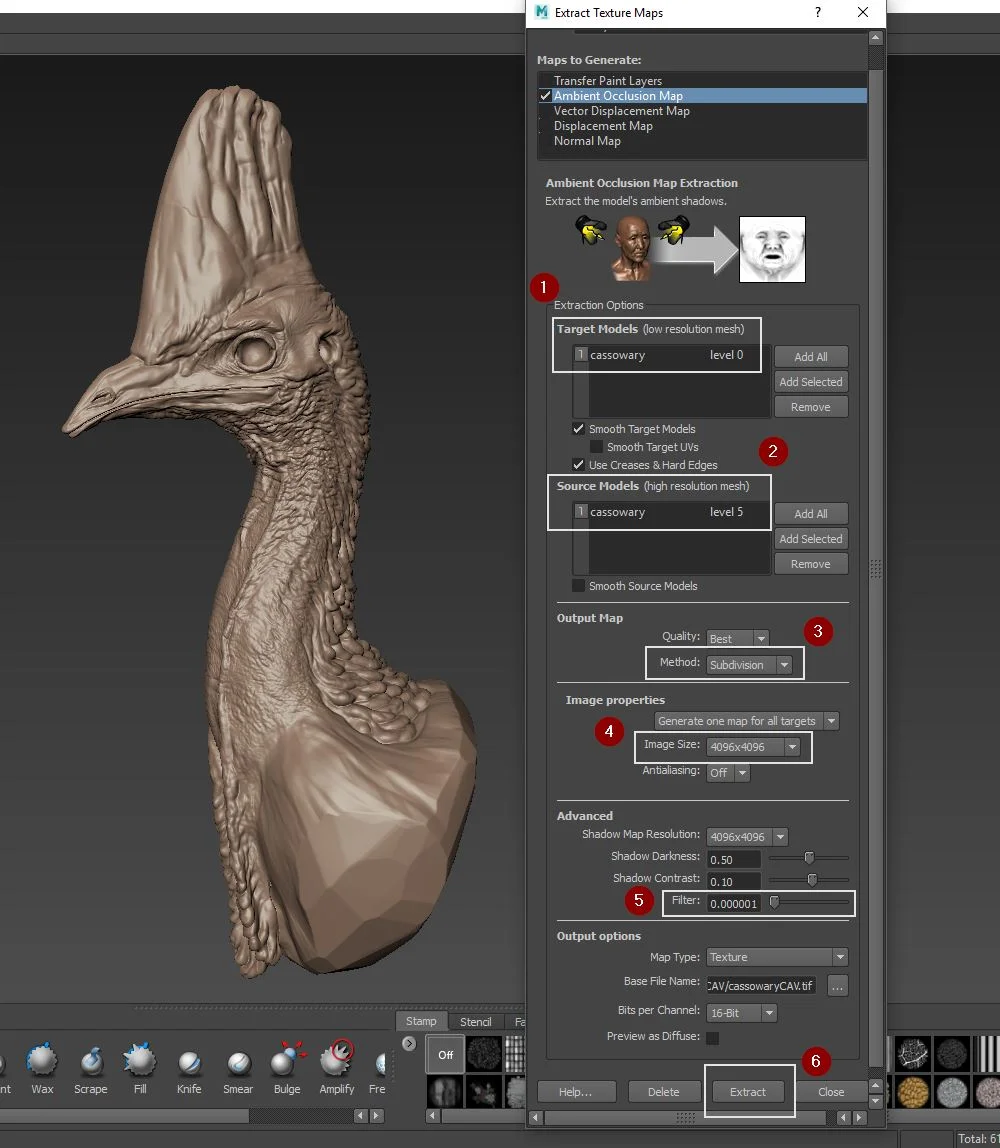Select the Scrape sculpt tool
Screen dimensions: 1000x1148
91,1068
